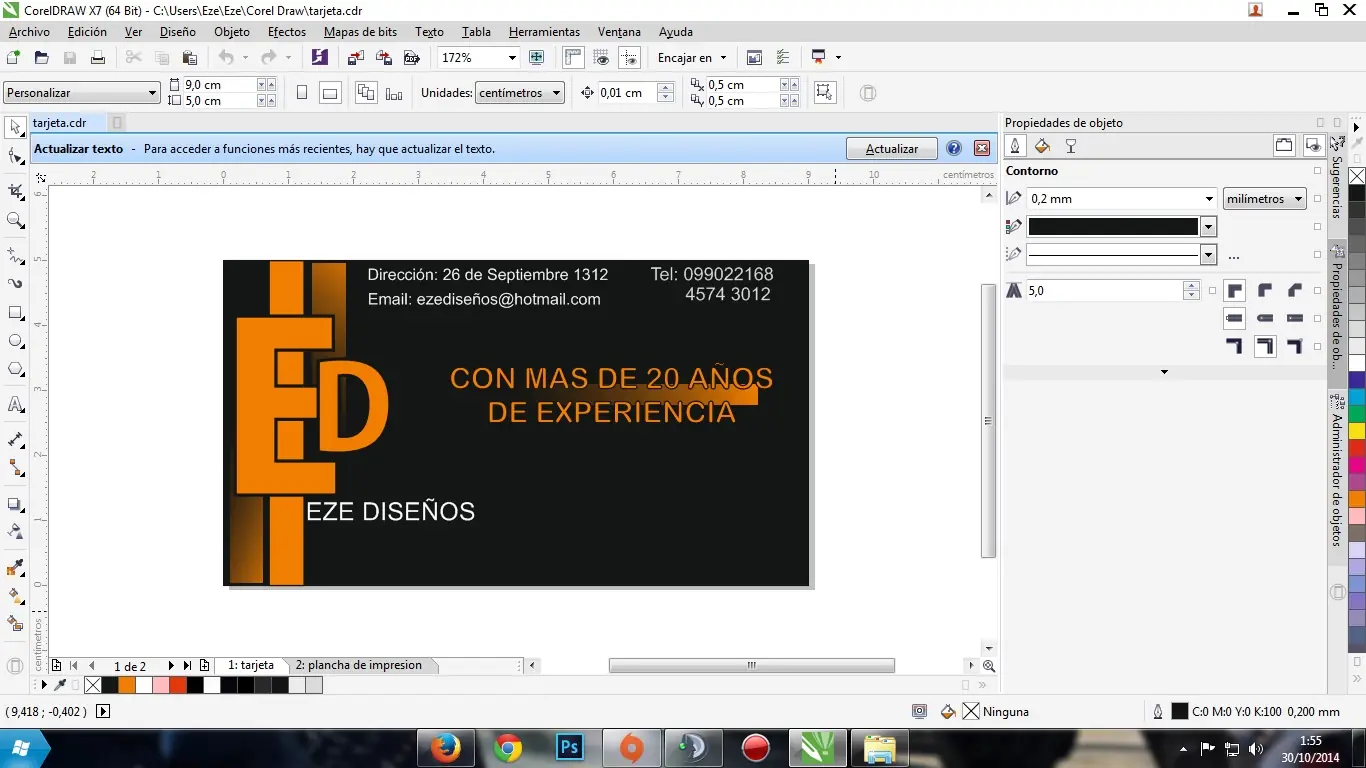1366x768 pixels.
Task: Select the Rectangle tool
Action: 15,313
